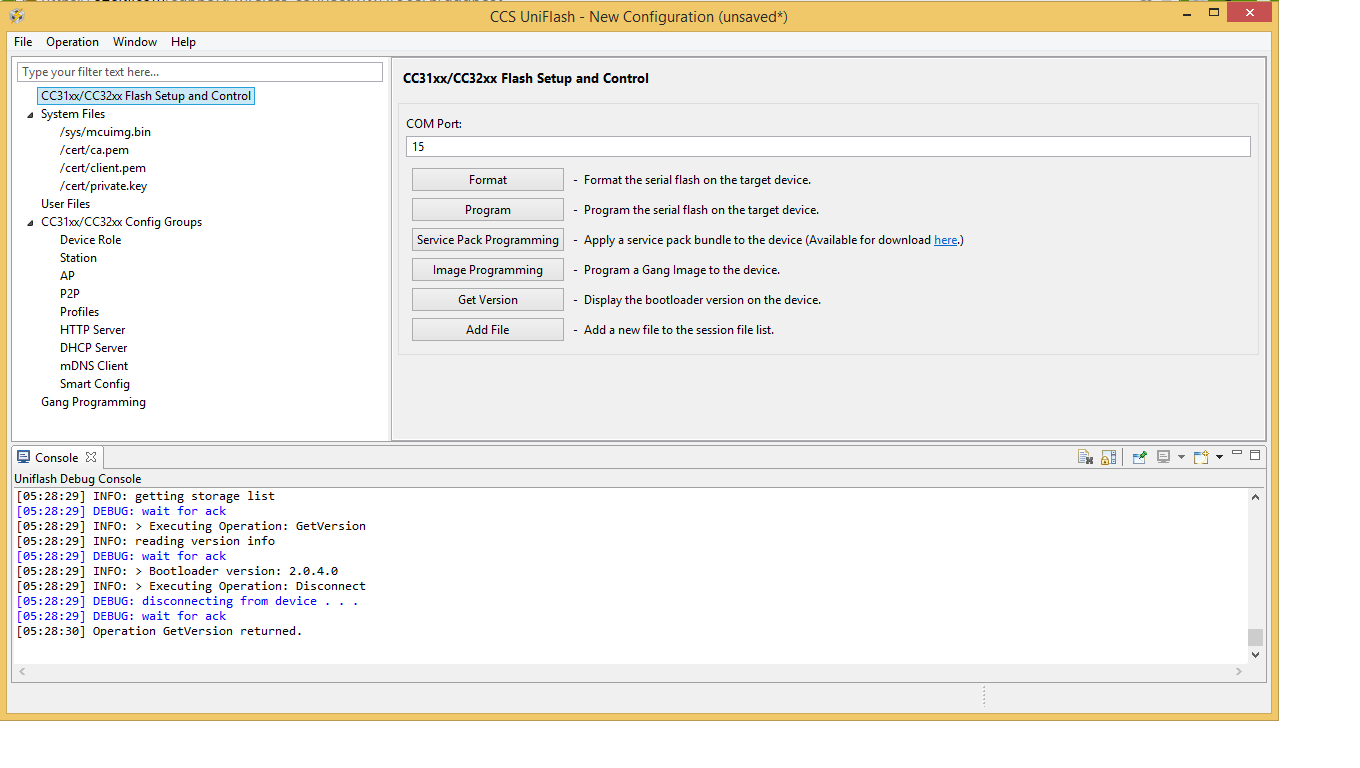Viewport: 1360px width, 768px height.
Task: Maximize the Console panel
Action: [1255, 455]
